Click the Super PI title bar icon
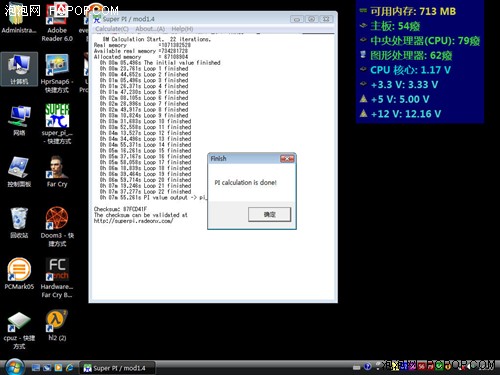Image resolution: width=500 pixels, height=375 pixels. (x=97, y=19)
